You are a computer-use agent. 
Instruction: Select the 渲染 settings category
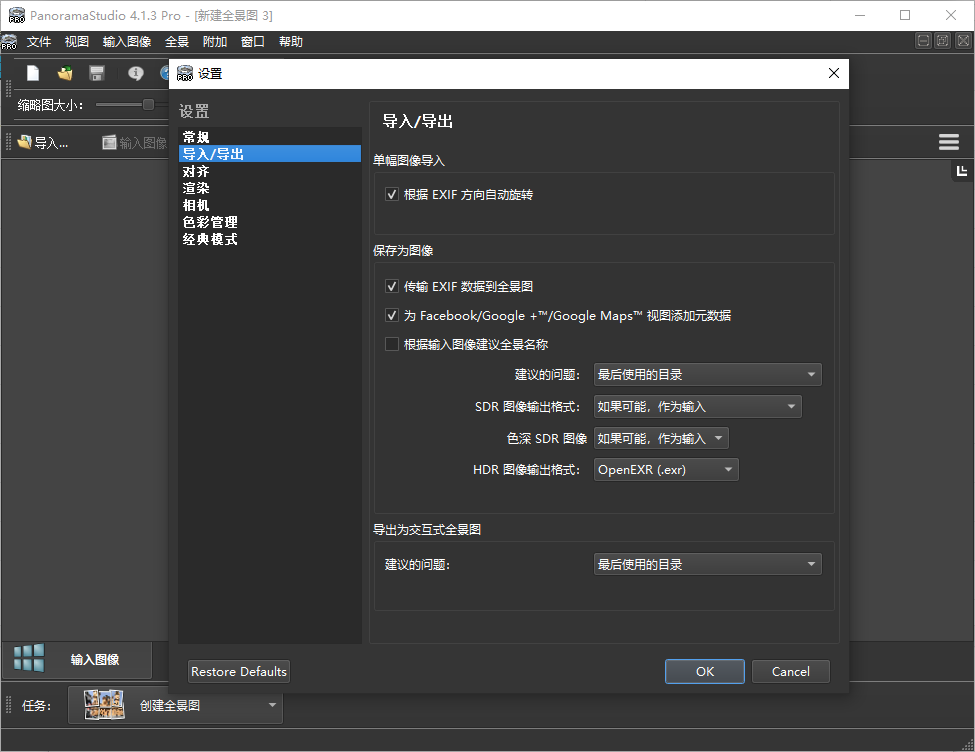point(196,188)
